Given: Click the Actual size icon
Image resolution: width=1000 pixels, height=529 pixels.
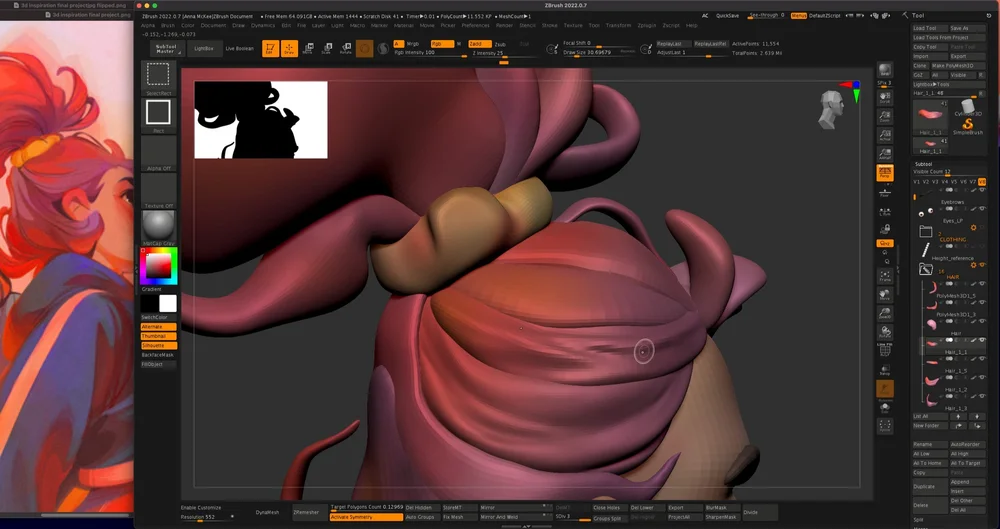Looking at the screenshot, I should click(x=885, y=134).
